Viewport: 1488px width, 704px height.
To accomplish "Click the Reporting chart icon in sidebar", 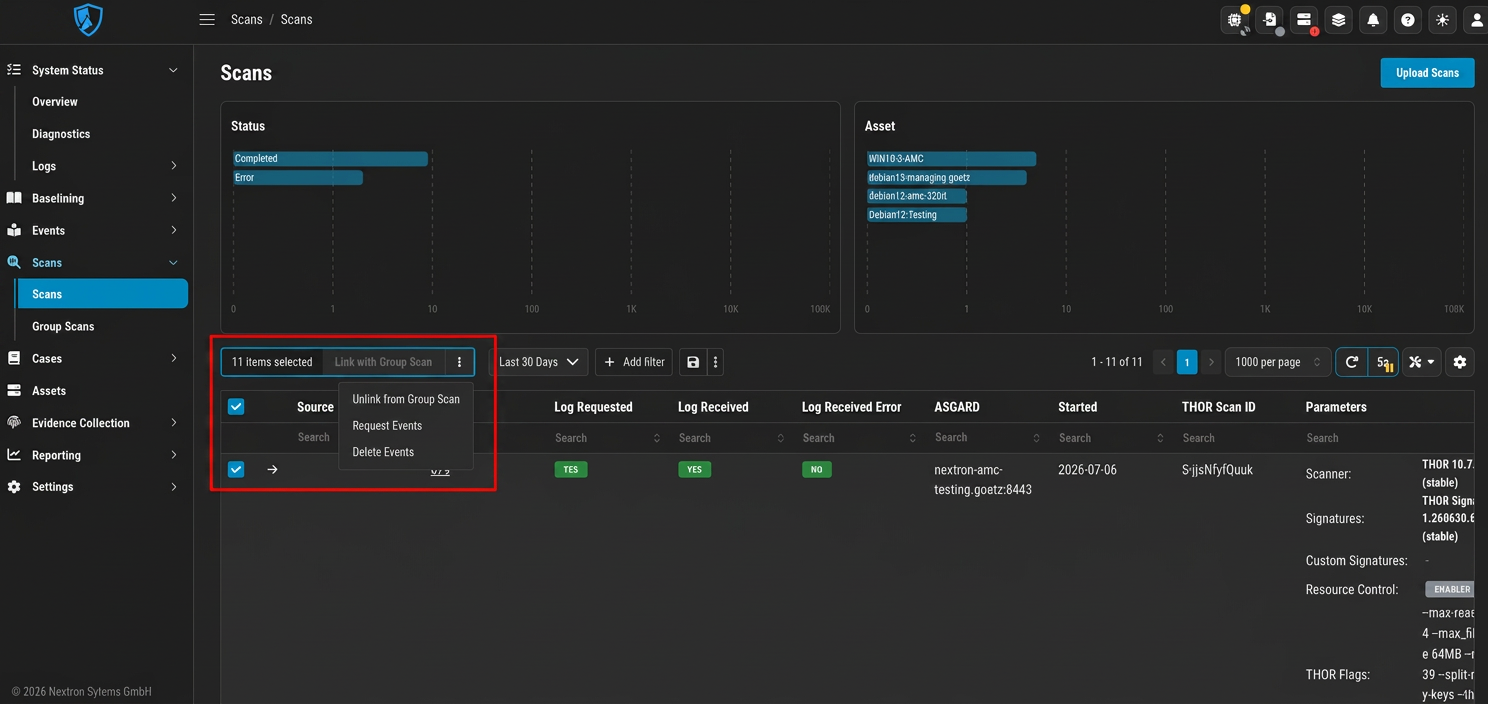I will click(14, 454).
